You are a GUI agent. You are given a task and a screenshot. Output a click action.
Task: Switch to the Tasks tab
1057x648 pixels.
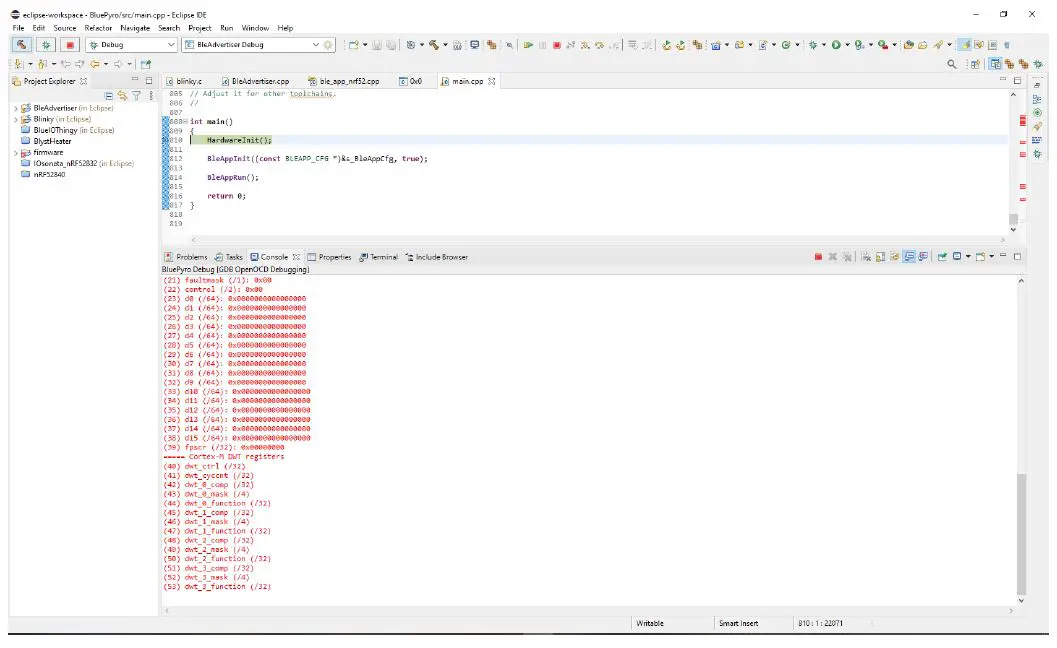[229, 257]
